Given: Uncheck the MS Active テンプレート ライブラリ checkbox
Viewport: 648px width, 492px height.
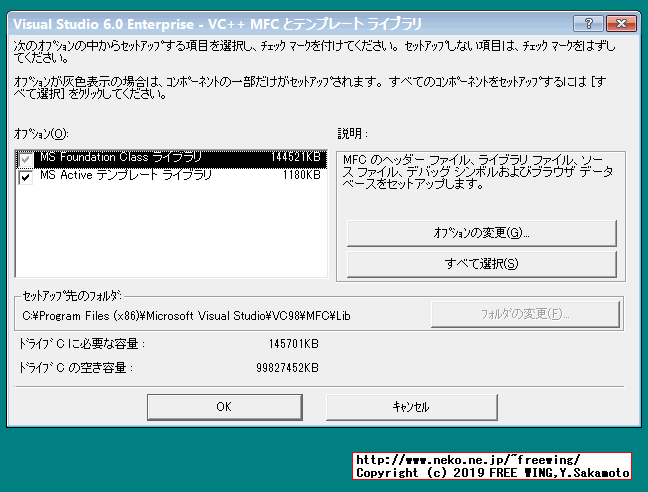Looking at the screenshot, I should [x=26, y=177].
